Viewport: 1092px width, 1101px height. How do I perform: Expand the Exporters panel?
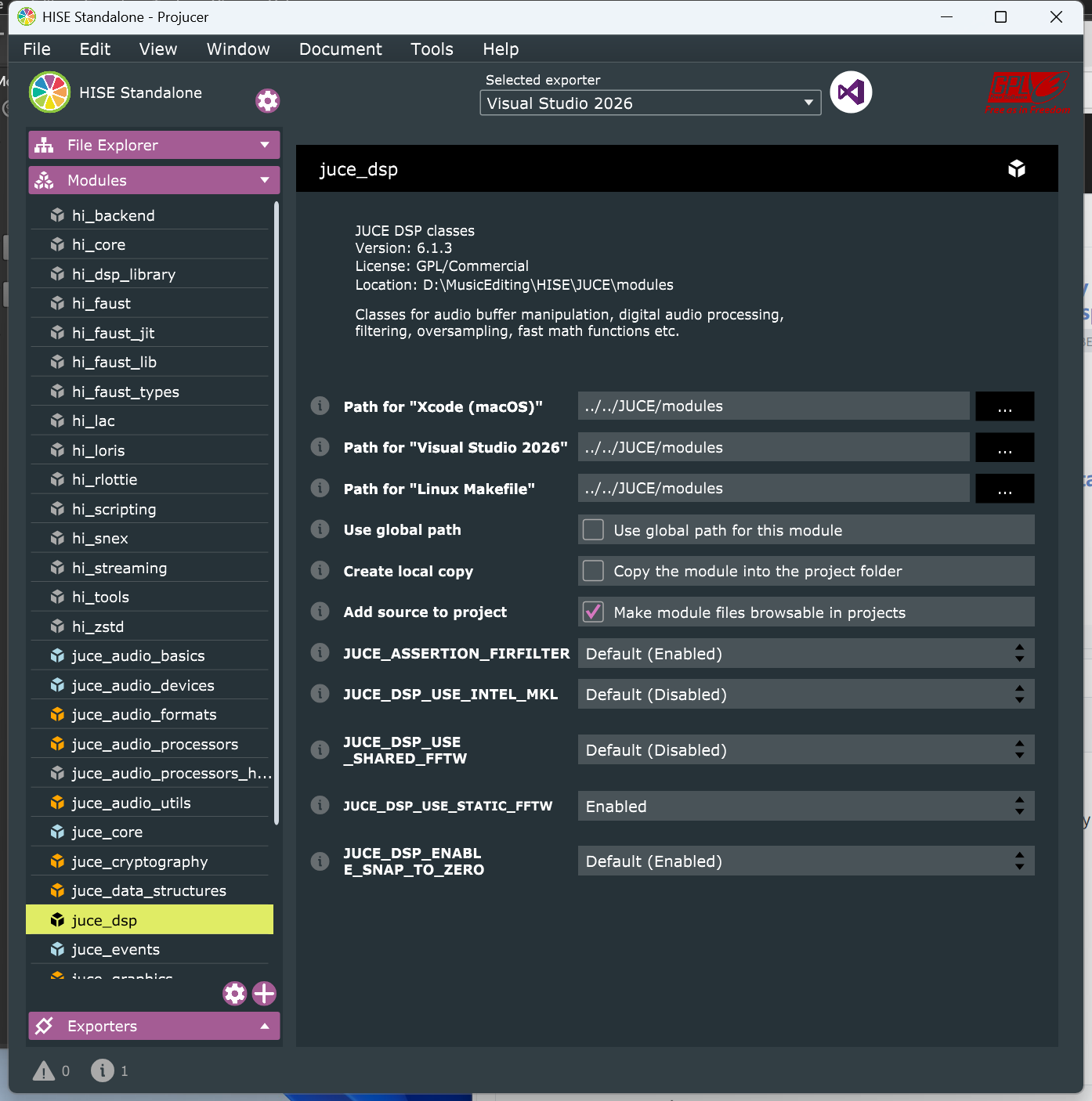[154, 1026]
